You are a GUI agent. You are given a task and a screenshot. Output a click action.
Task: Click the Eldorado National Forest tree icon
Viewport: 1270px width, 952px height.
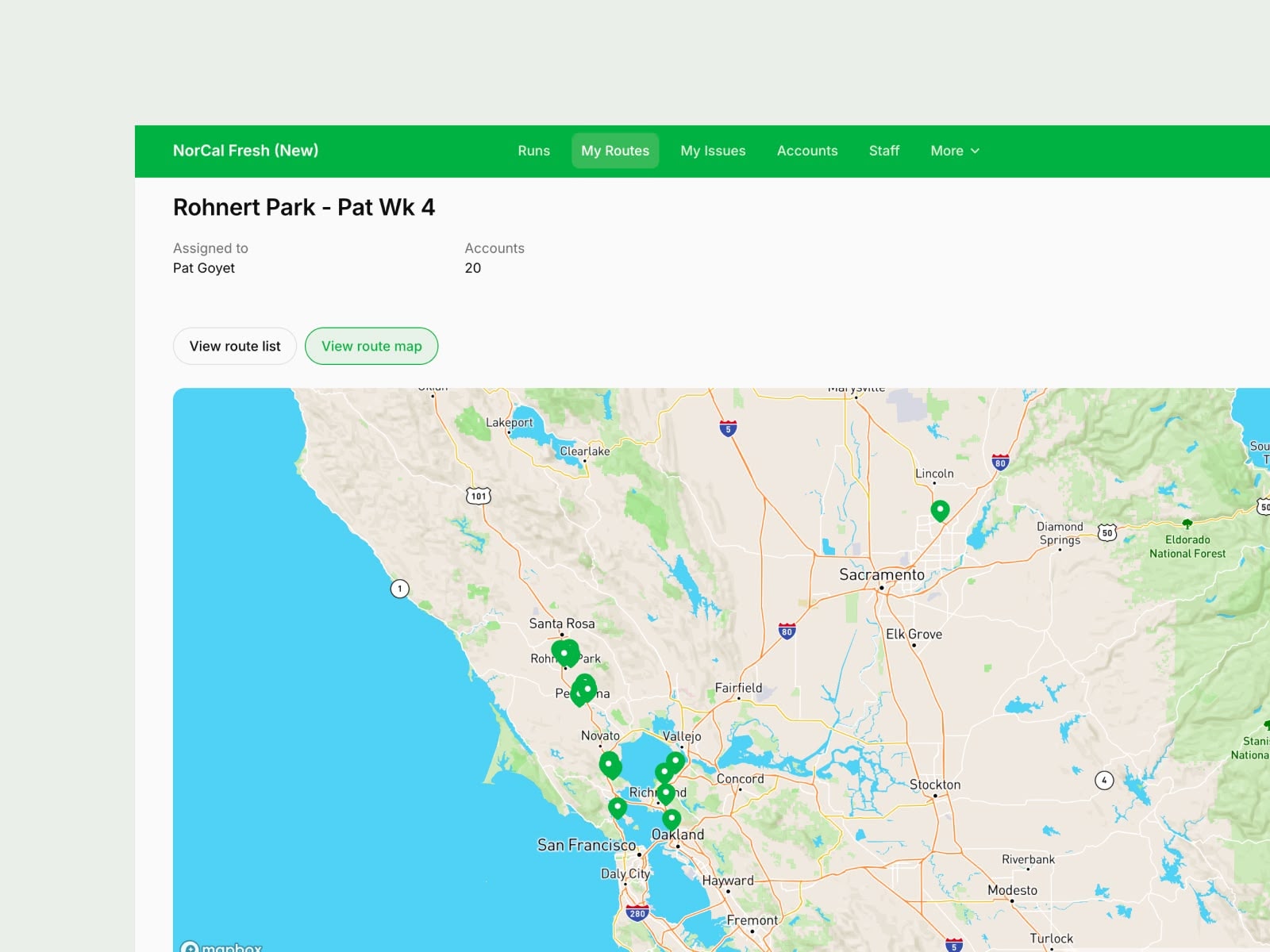coord(1187,524)
